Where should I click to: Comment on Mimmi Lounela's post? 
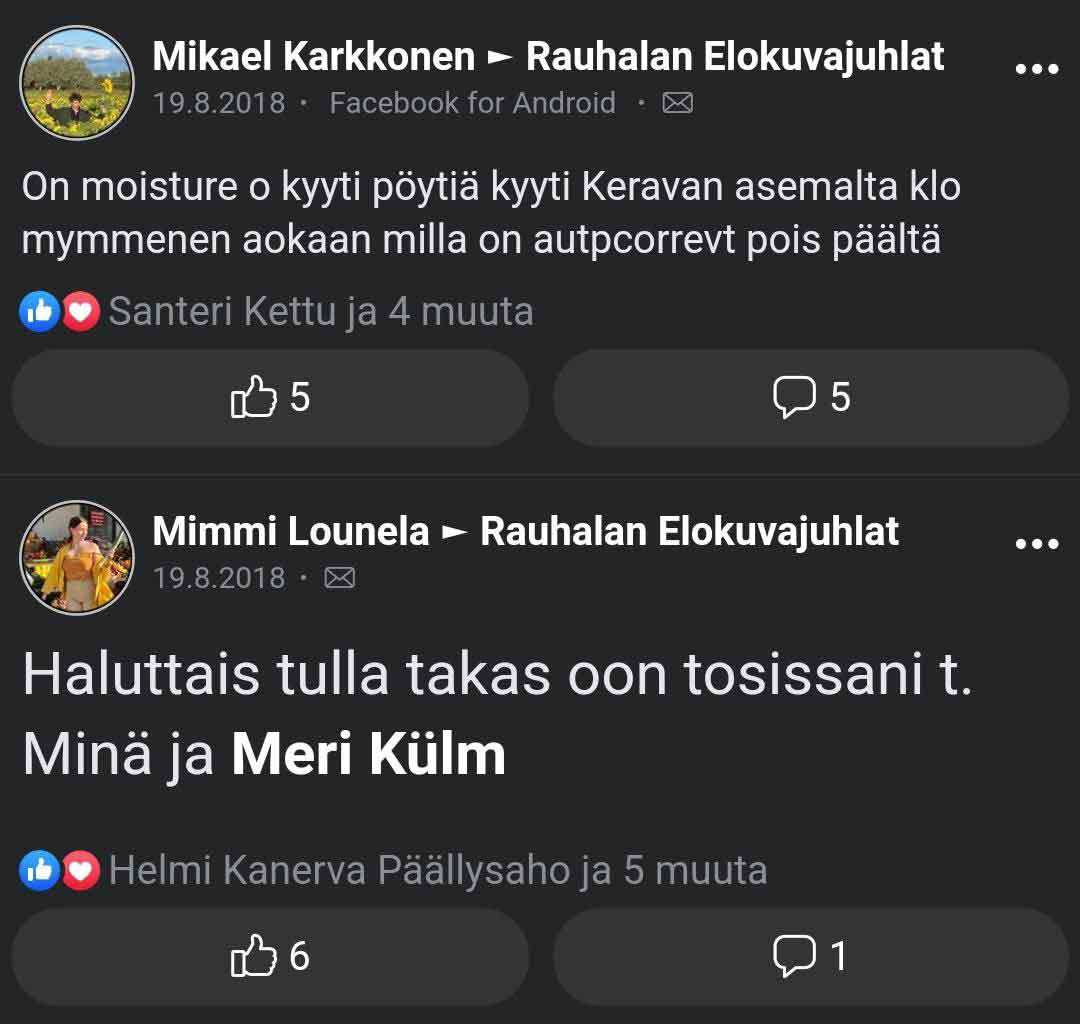coord(811,957)
